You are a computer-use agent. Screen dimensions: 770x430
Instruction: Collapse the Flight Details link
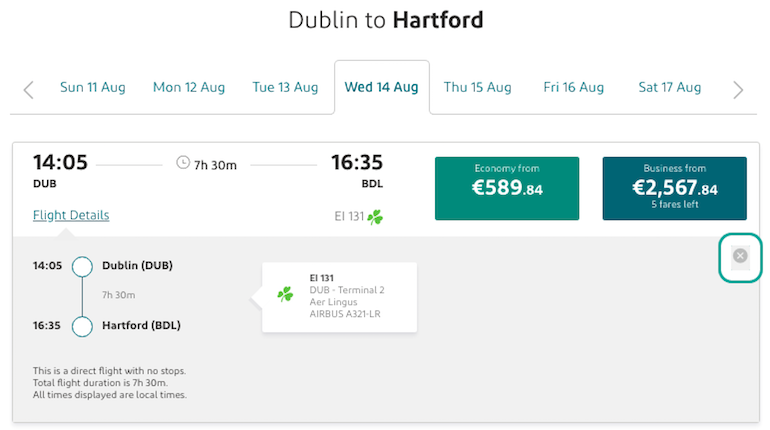[x=71, y=215]
